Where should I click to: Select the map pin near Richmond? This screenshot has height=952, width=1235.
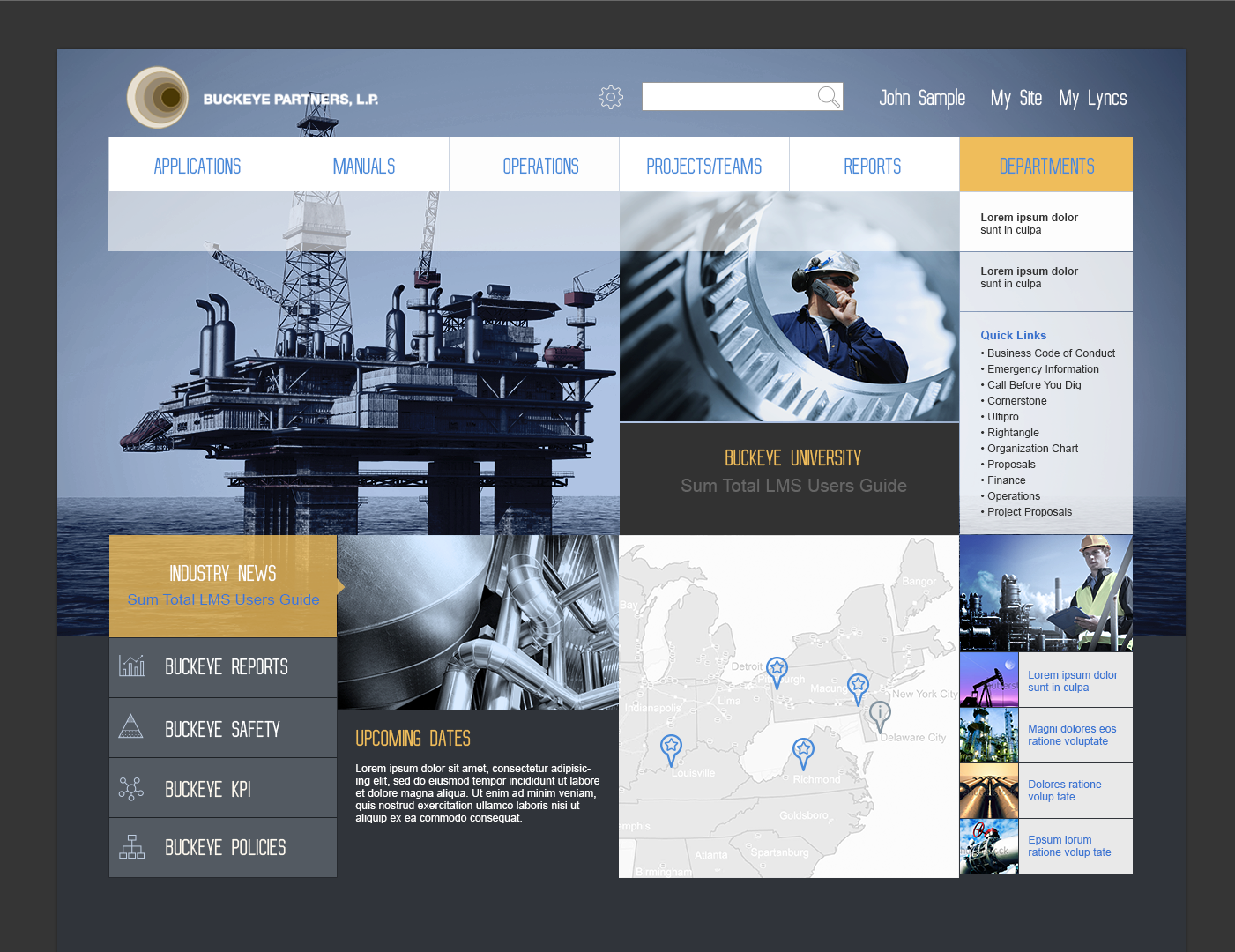(x=803, y=754)
